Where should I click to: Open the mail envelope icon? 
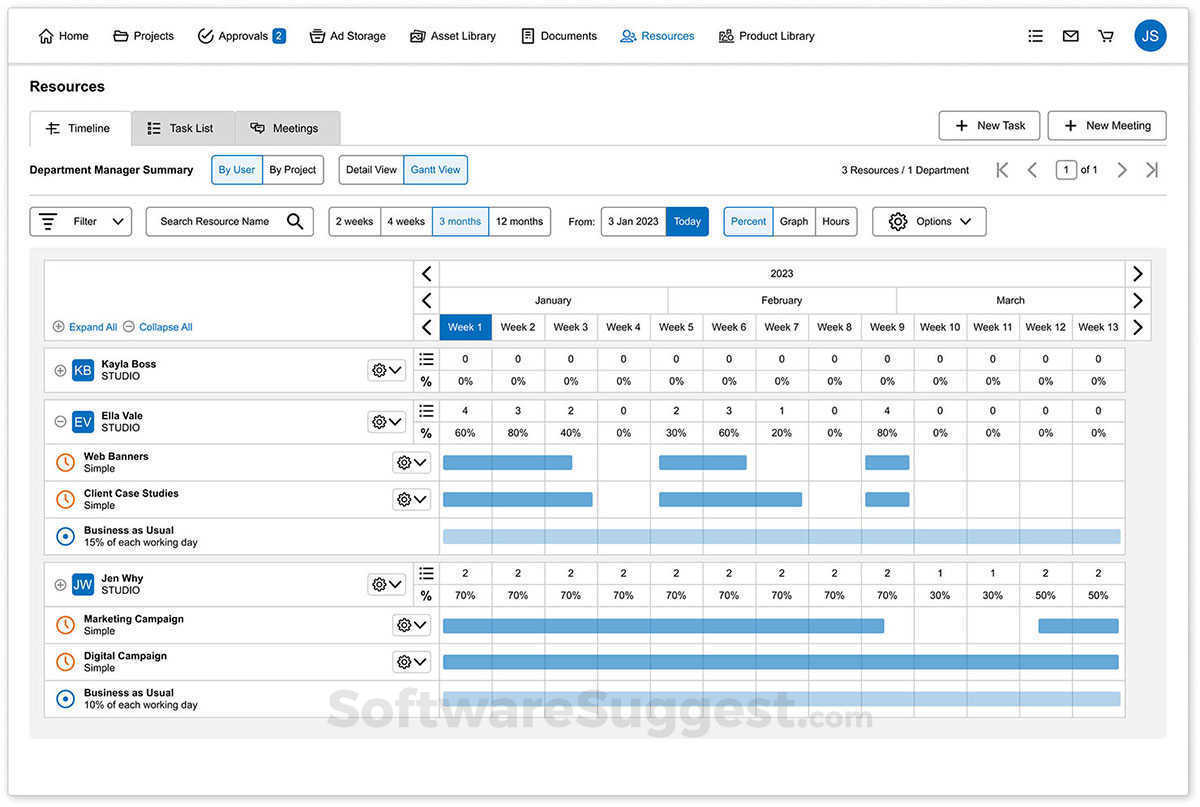[1070, 36]
